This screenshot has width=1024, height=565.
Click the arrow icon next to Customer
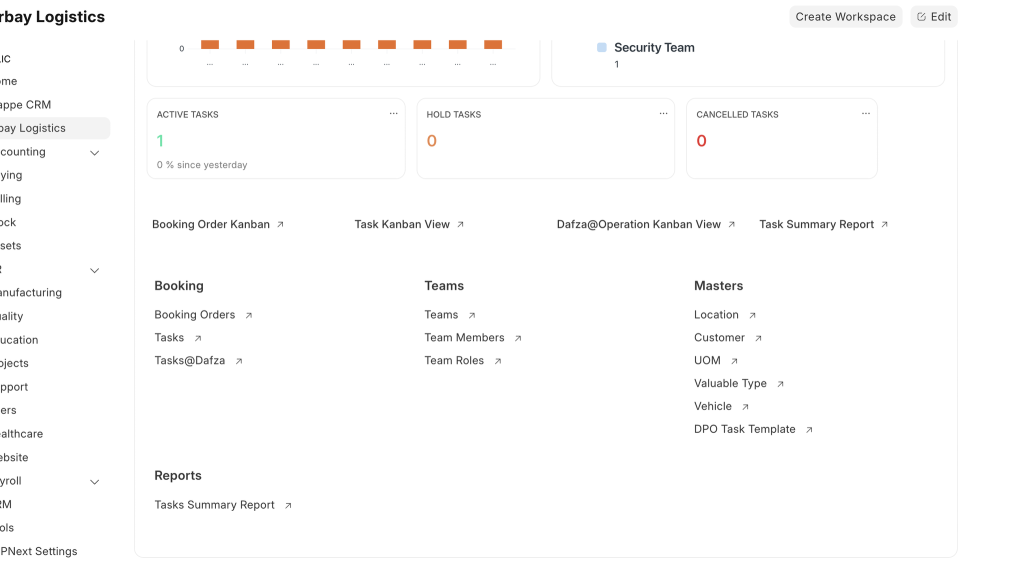pos(758,338)
